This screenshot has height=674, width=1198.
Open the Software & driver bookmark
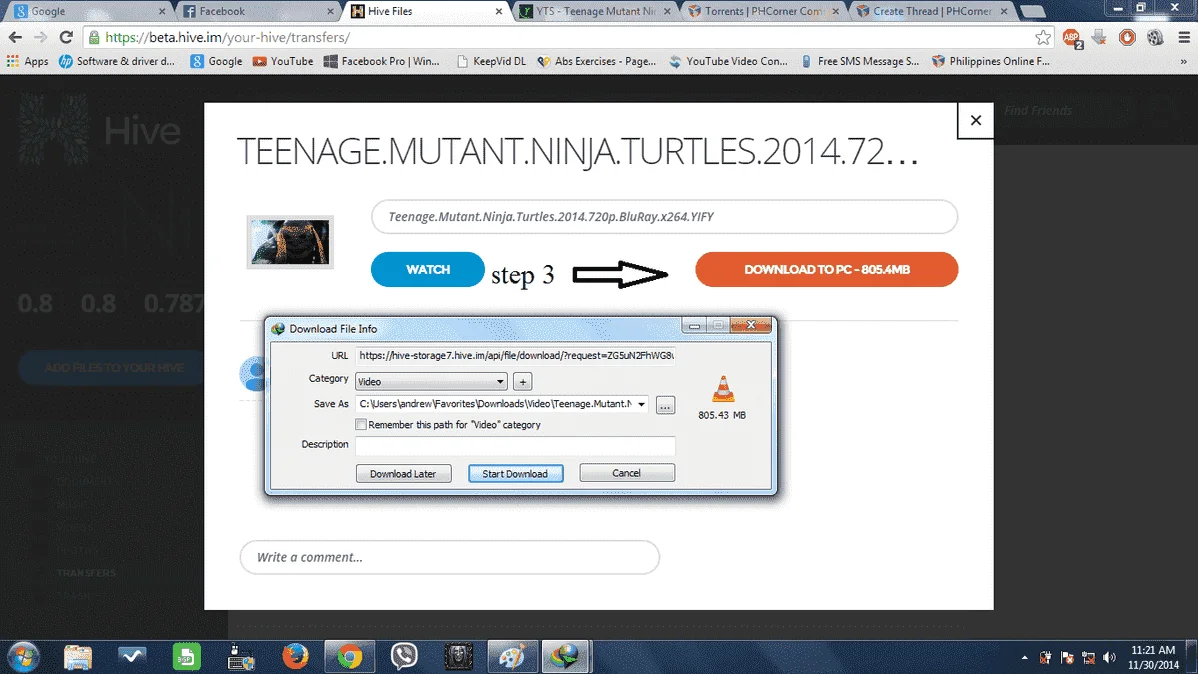(x=117, y=61)
